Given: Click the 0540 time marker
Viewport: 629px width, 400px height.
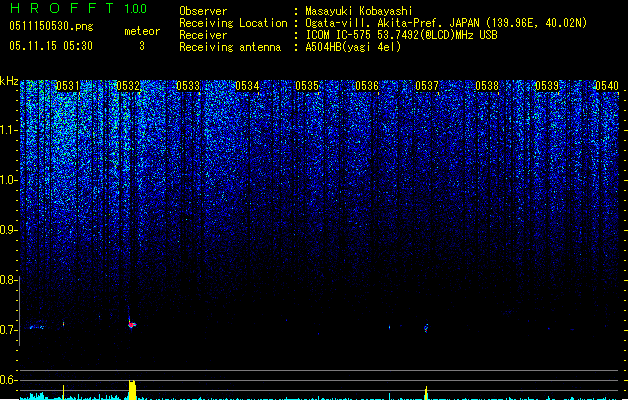Looking at the screenshot, I should coord(607,86).
